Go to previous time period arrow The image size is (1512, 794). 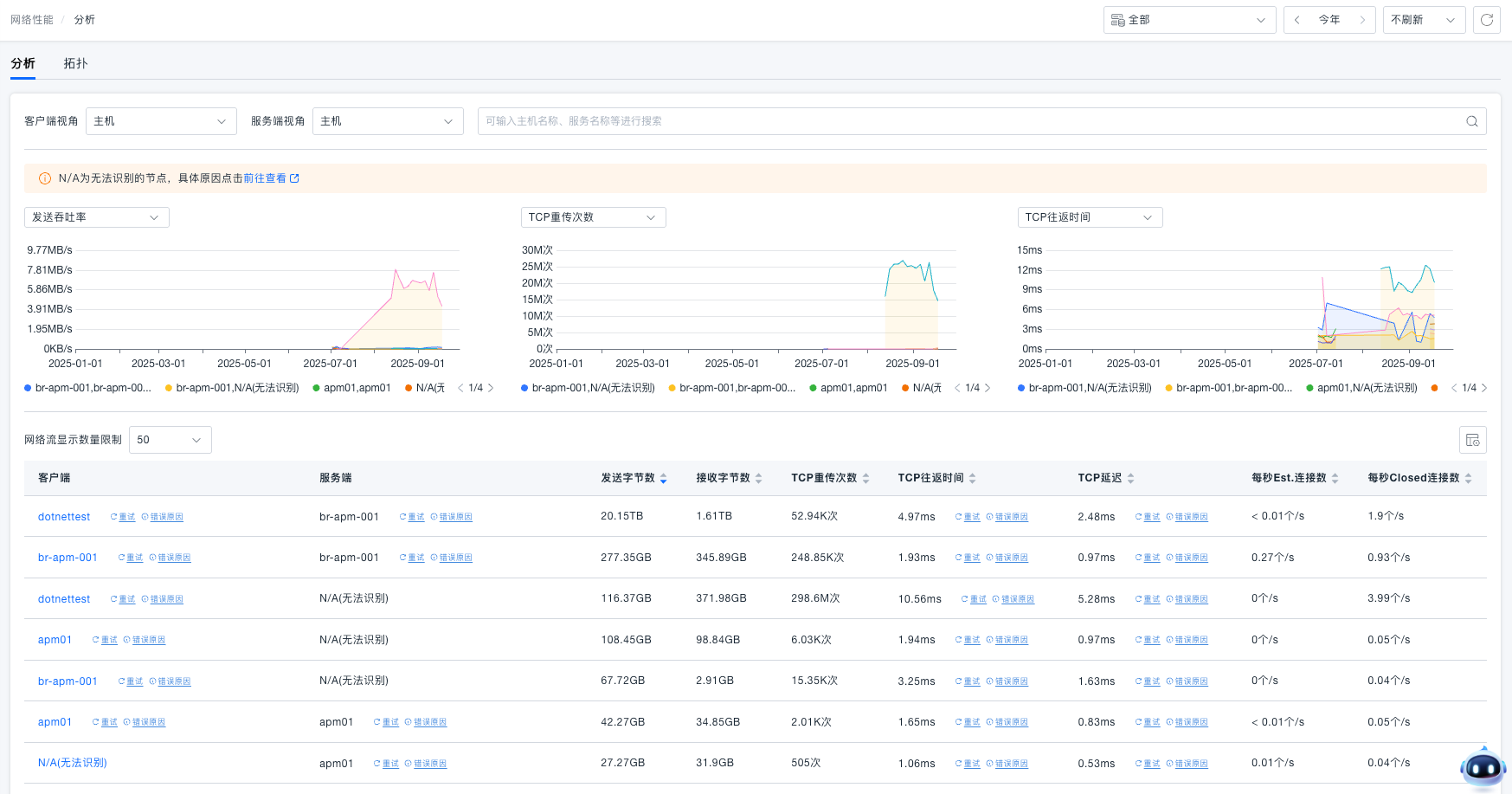tap(1296, 20)
